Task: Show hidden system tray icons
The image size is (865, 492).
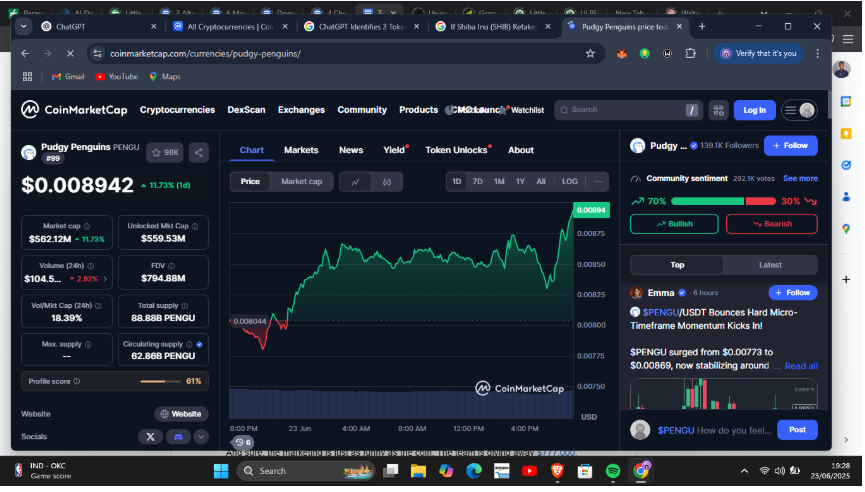Action: 744,471
